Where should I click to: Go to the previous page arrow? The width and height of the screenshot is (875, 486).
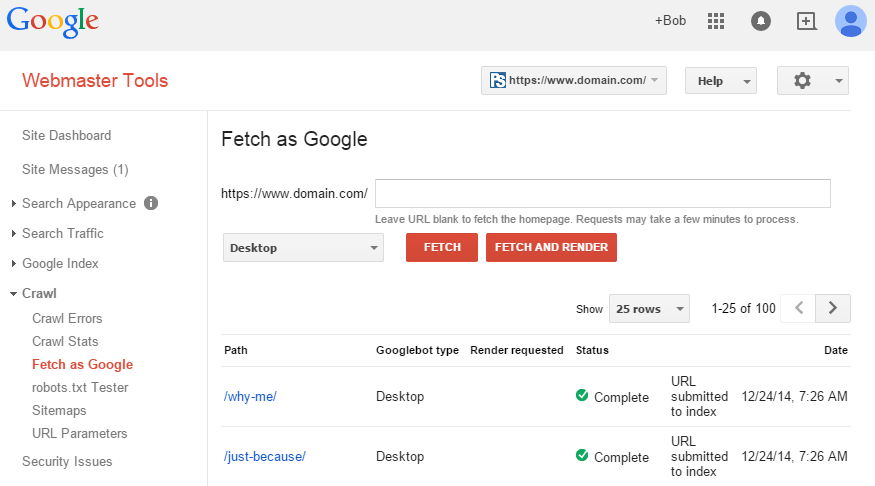(799, 308)
